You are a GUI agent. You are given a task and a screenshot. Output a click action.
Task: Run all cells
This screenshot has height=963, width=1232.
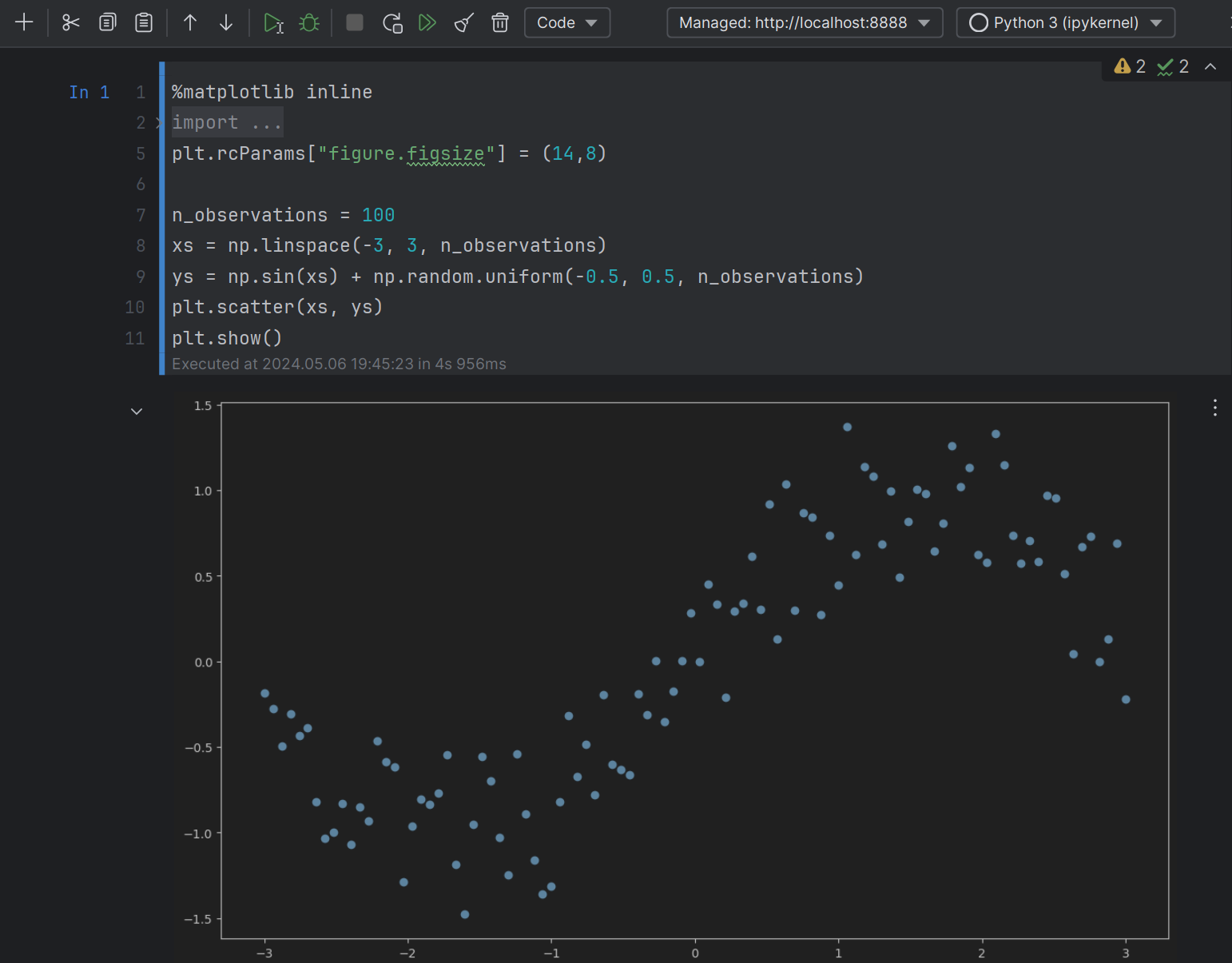[427, 22]
